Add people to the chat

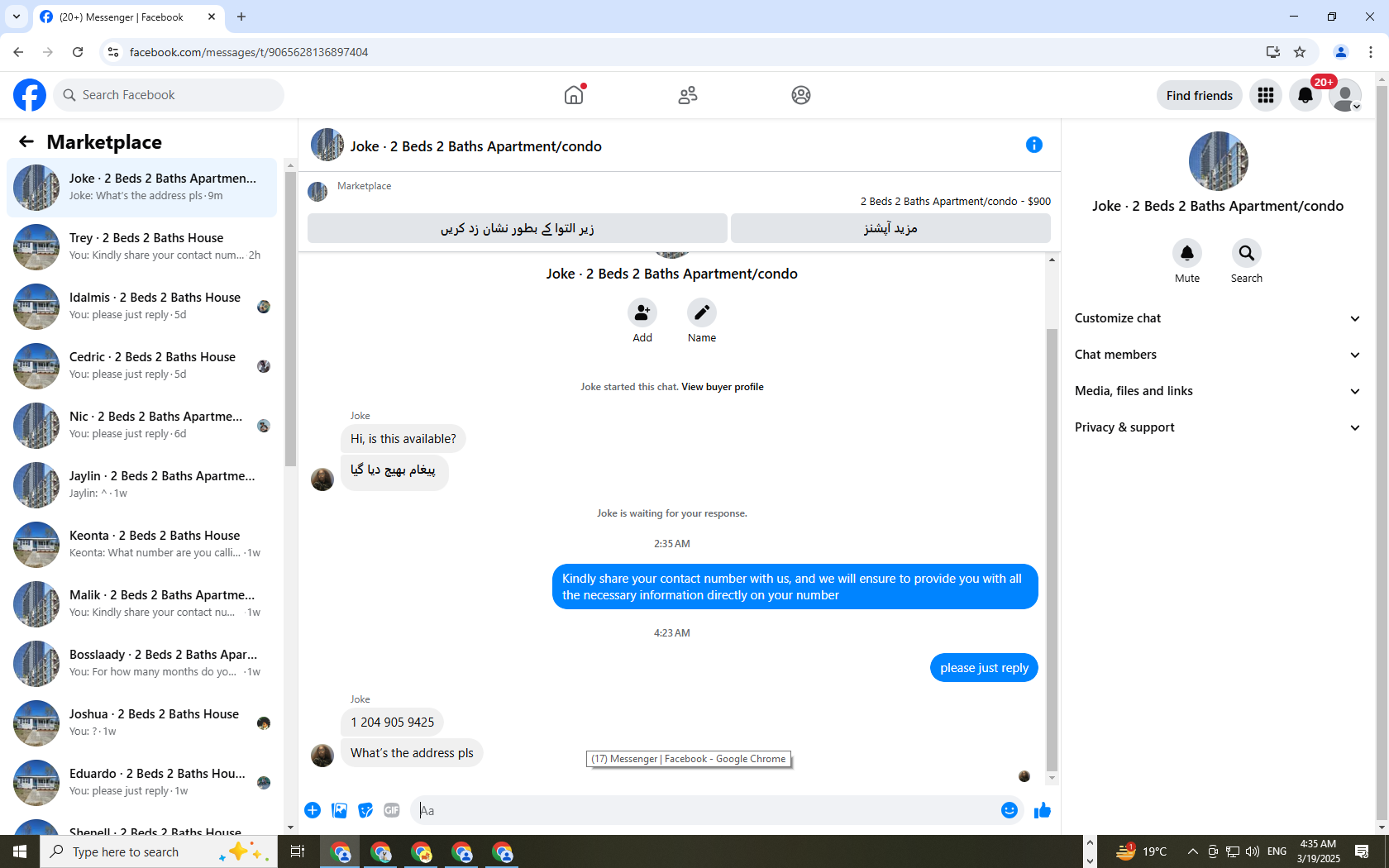[x=642, y=312]
